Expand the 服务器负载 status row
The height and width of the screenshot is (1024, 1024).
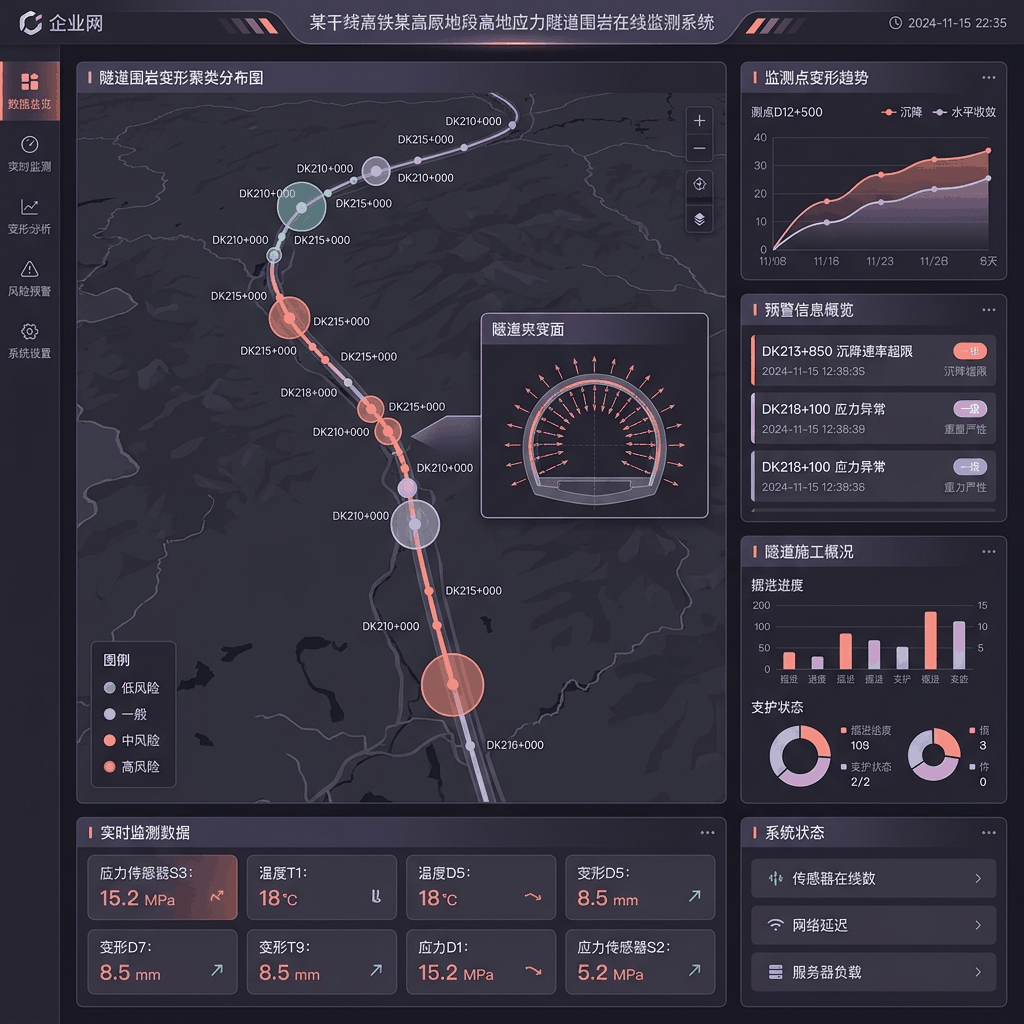[873, 972]
